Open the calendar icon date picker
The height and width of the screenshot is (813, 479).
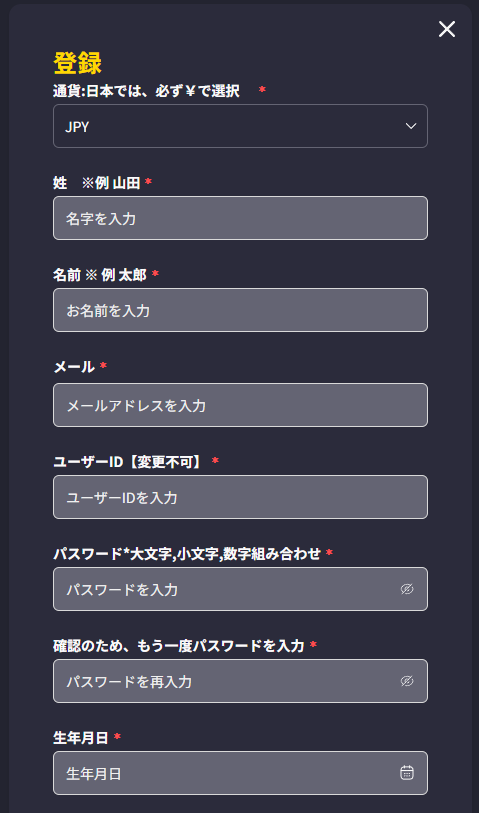click(x=407, y=773)
